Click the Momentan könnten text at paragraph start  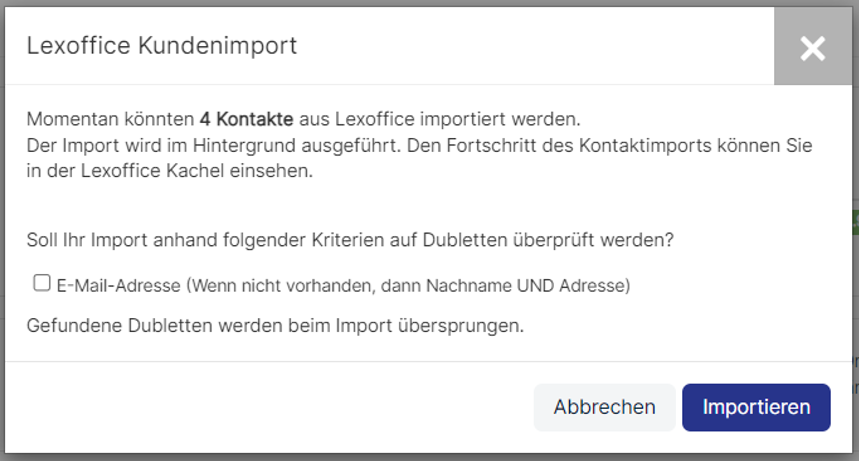[110, 119]
